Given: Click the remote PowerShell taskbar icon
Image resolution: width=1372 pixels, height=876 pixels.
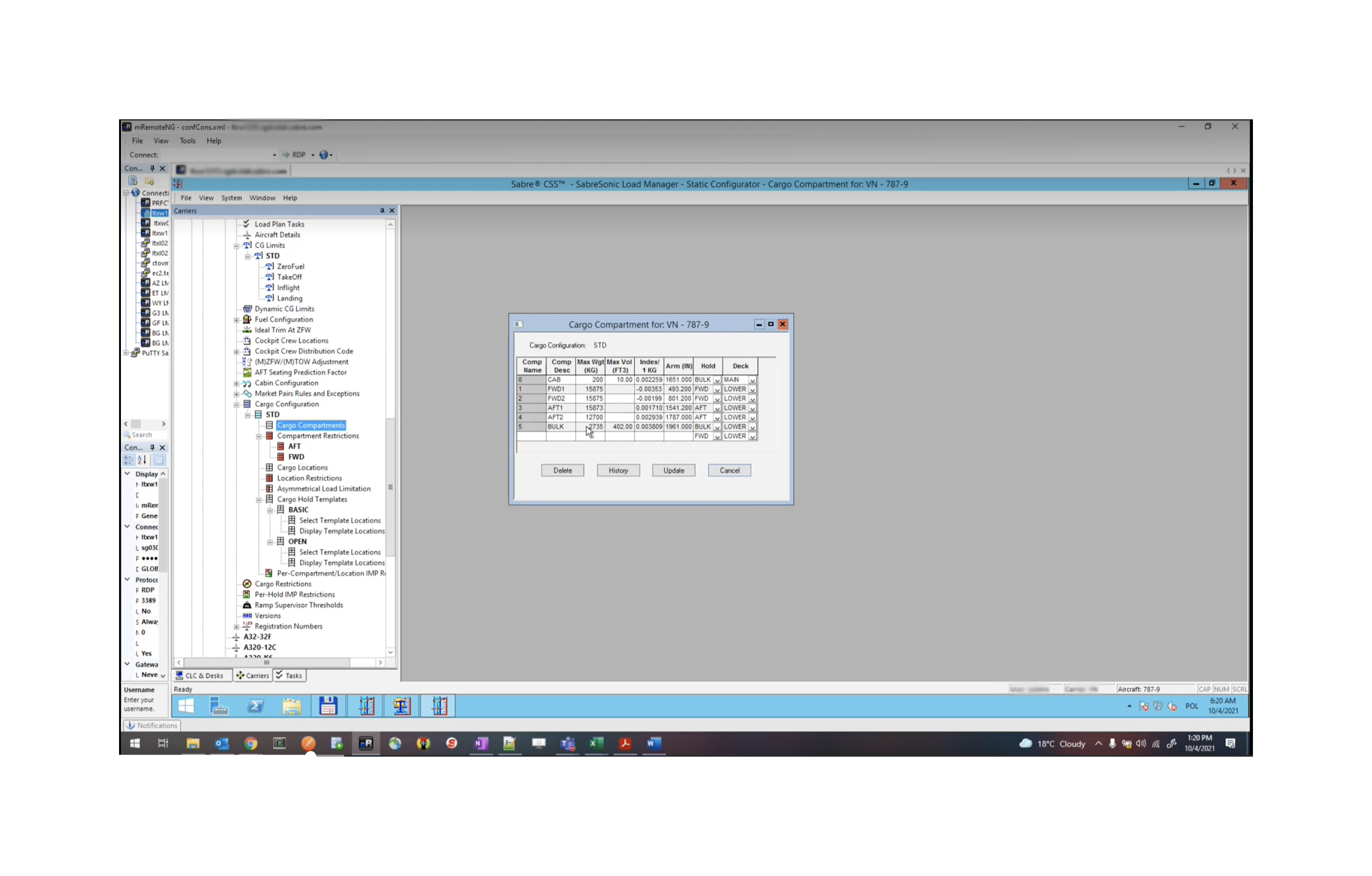Looking at the screenshot, I should point(255,706).
